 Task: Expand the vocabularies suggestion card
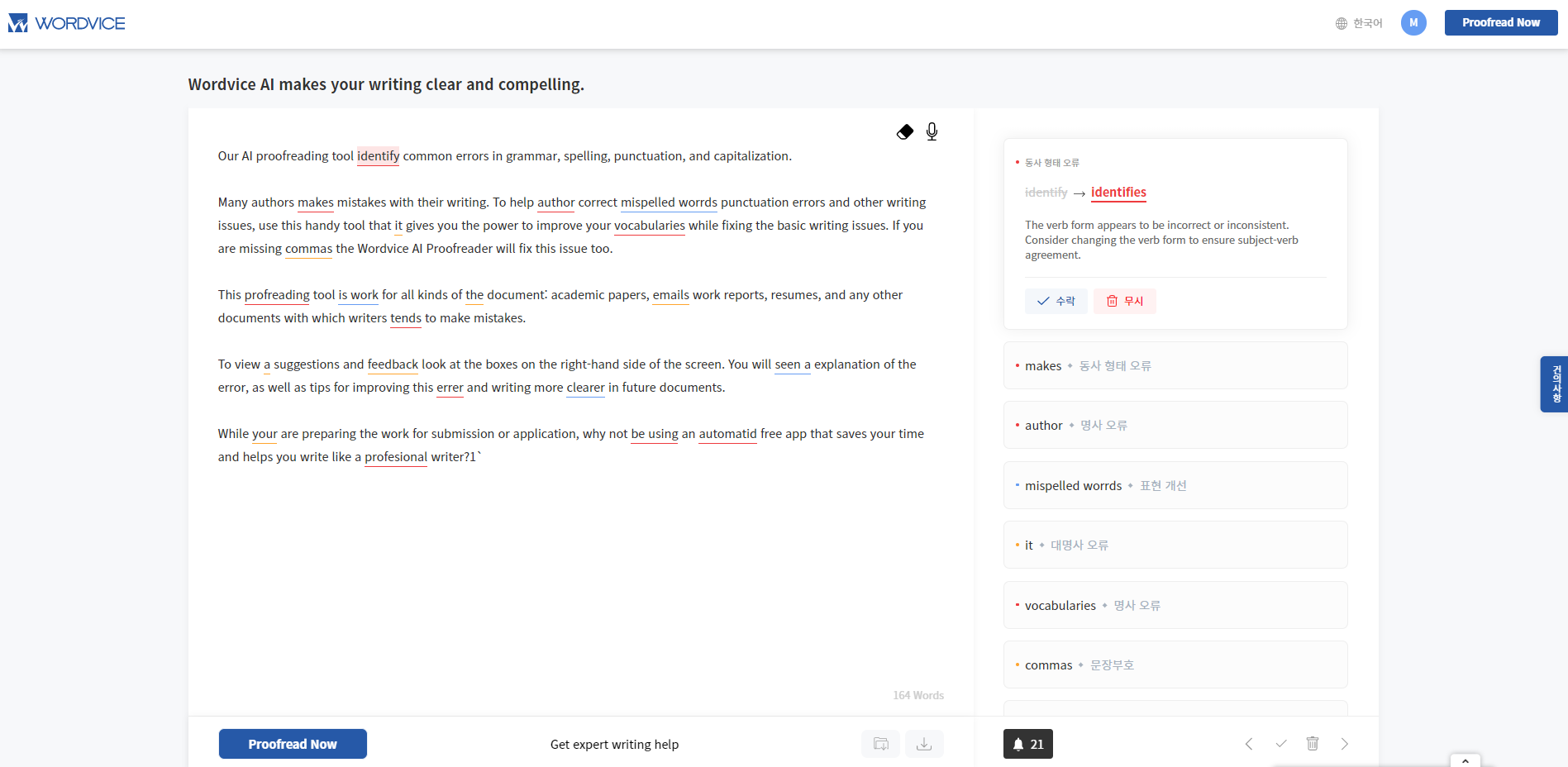click(x=1175, y=605)
